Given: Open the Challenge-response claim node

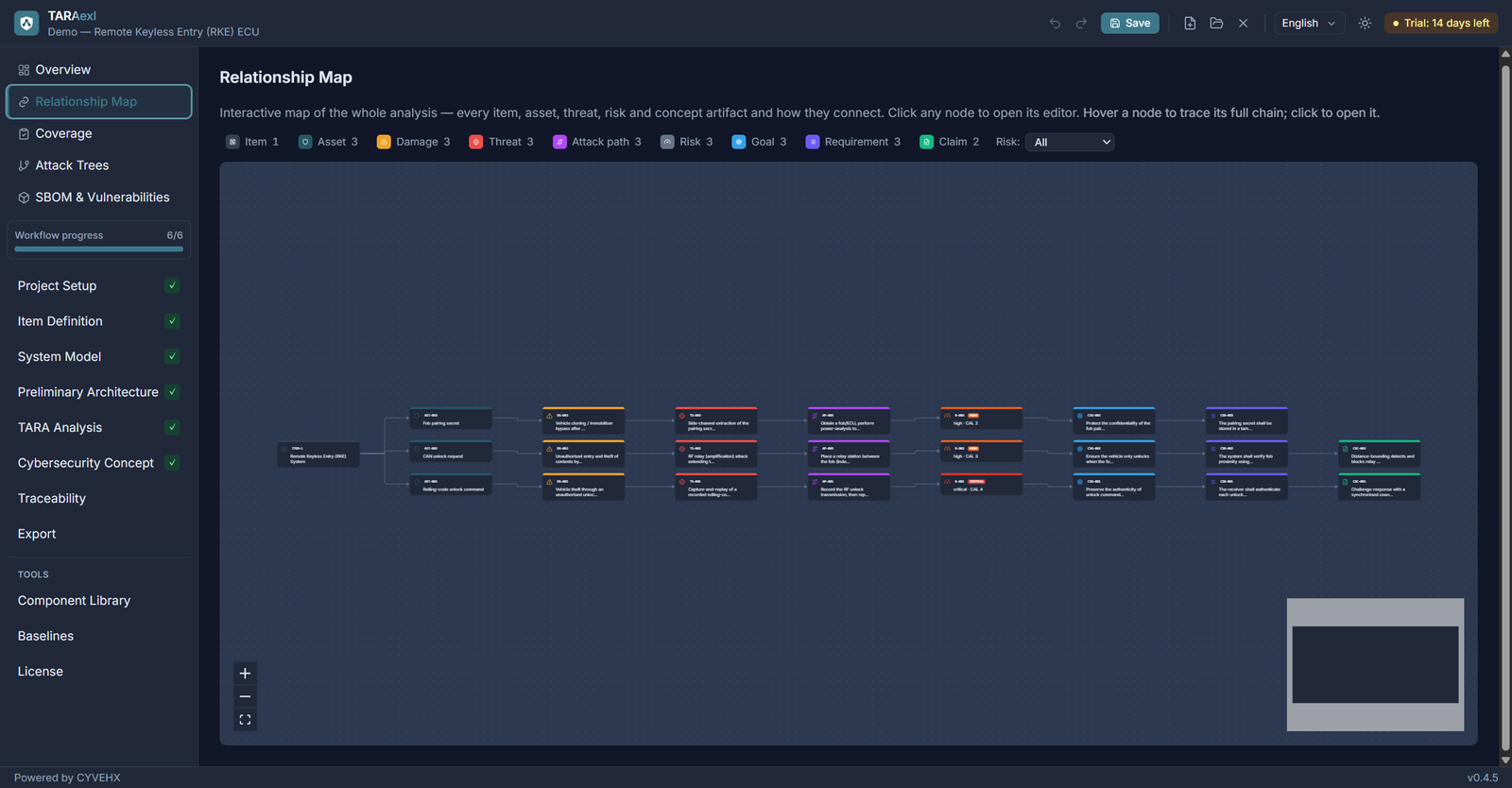Looking at the screenshot, I should click(1380, 488).
